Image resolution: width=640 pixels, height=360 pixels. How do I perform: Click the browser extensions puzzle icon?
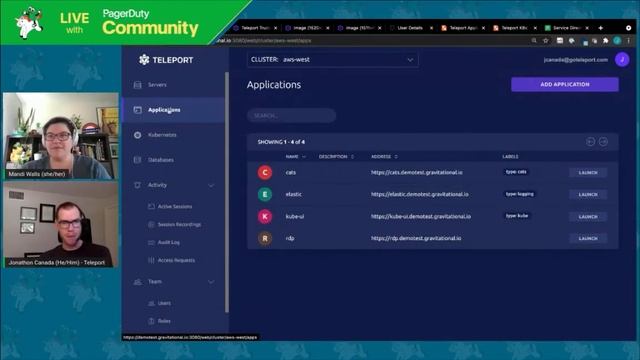pyautogui.click(x=606, y=40)
